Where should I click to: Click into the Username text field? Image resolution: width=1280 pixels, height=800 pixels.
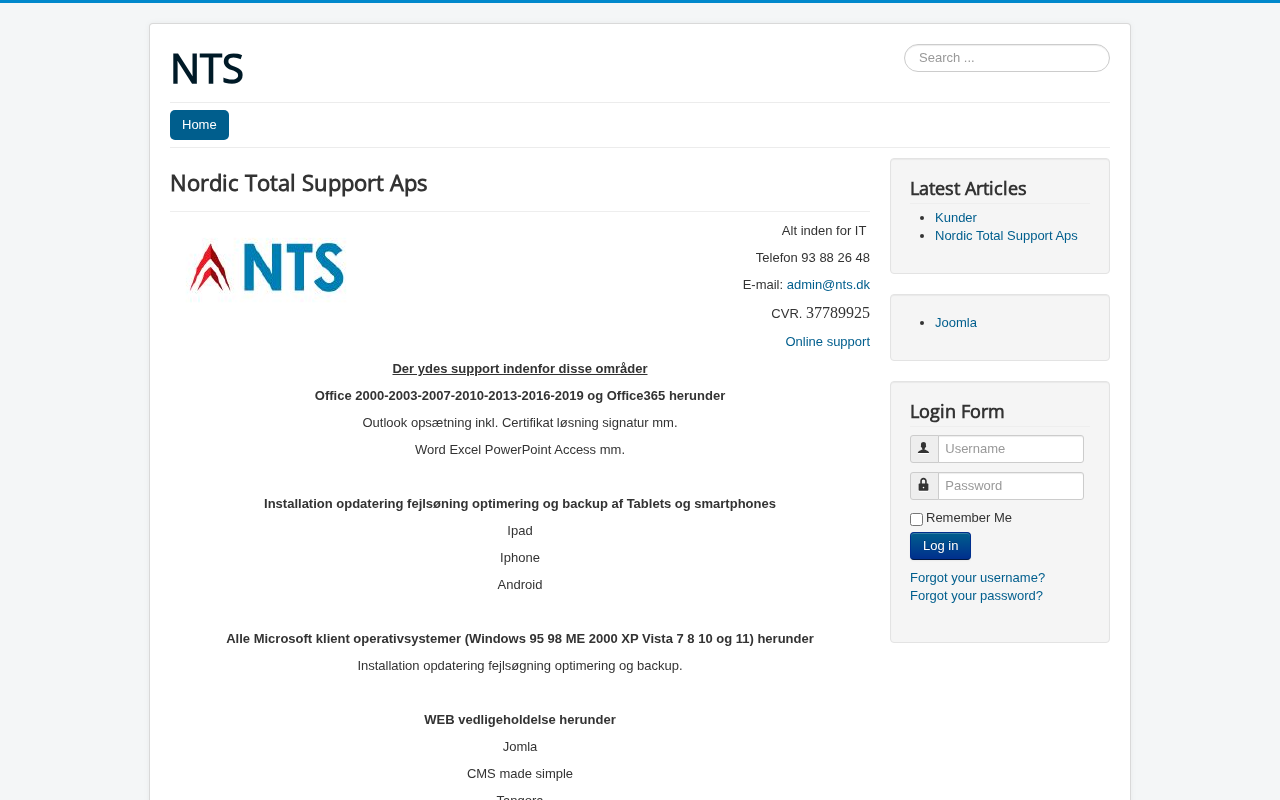[1010, 449]
